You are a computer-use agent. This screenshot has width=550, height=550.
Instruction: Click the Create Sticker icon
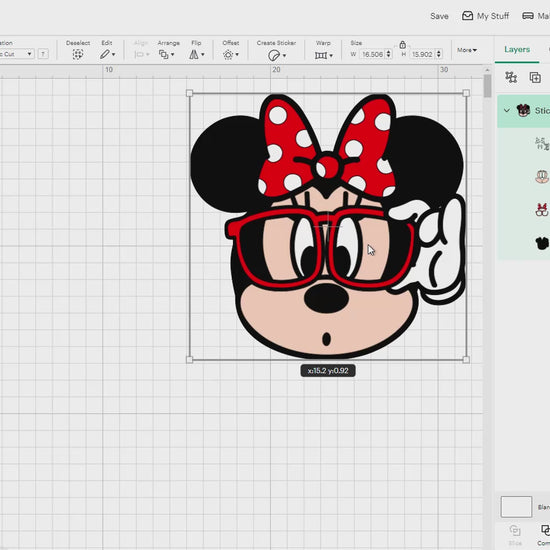[274, 55]
